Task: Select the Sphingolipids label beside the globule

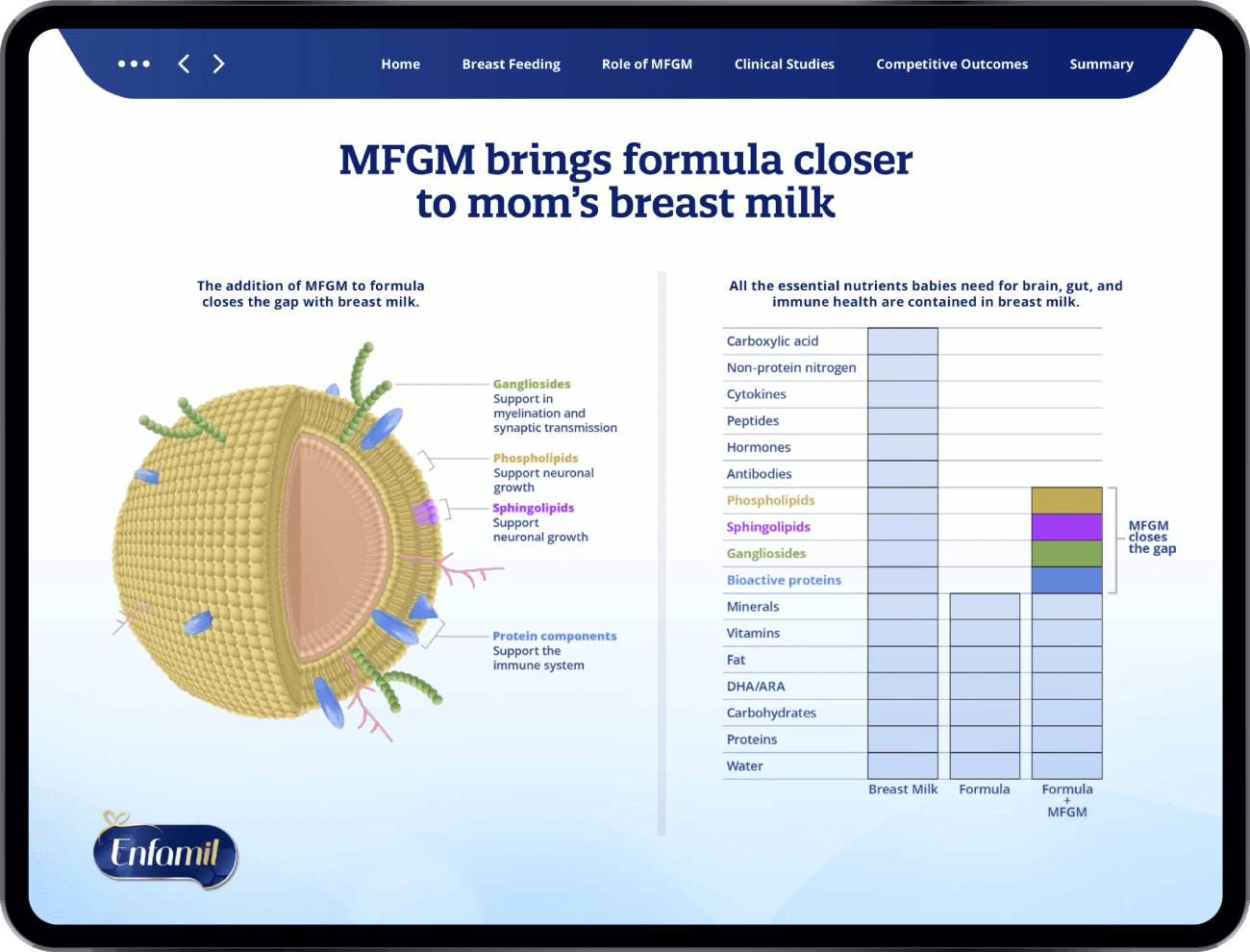Action: click(x=533, y=508)
